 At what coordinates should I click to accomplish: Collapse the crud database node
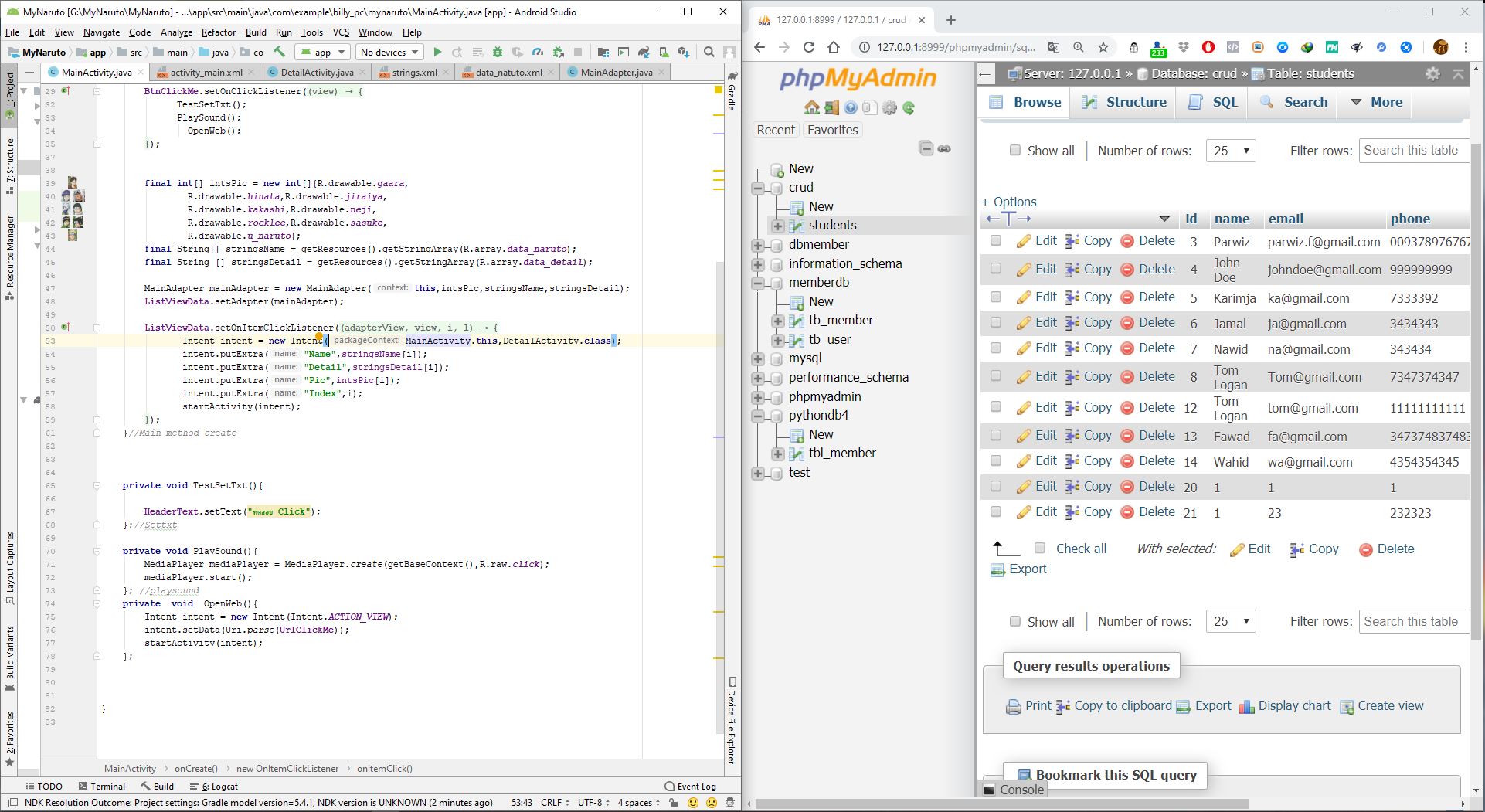(x=757, y=188)
